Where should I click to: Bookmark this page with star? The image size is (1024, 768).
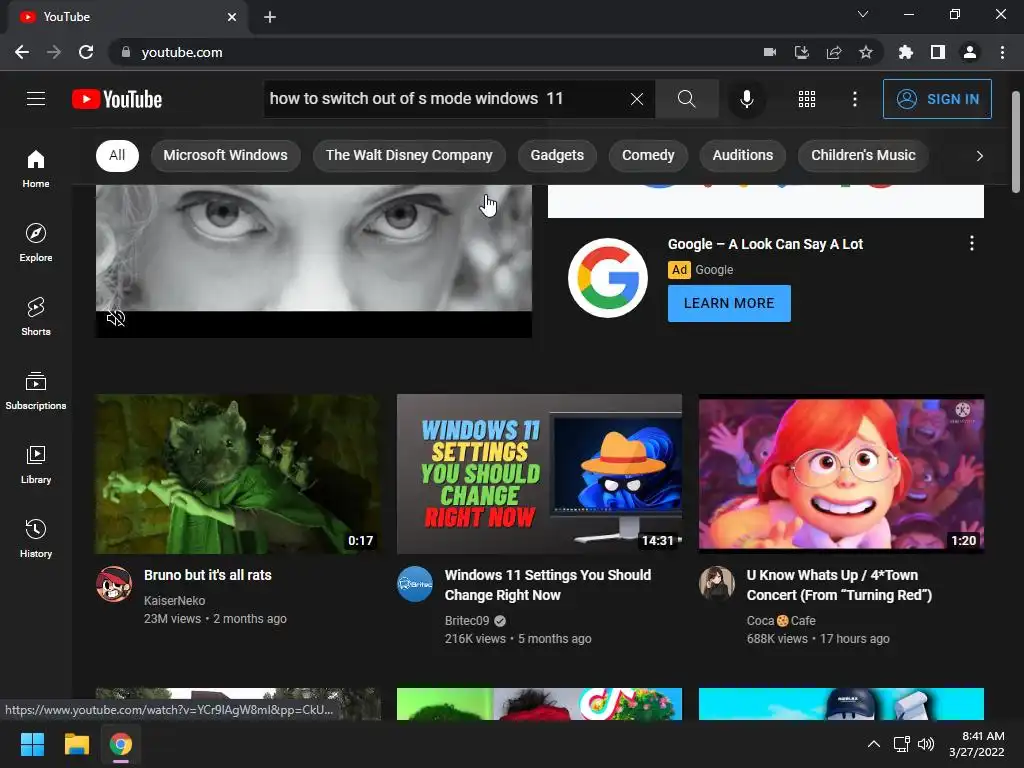click(866, 52)
